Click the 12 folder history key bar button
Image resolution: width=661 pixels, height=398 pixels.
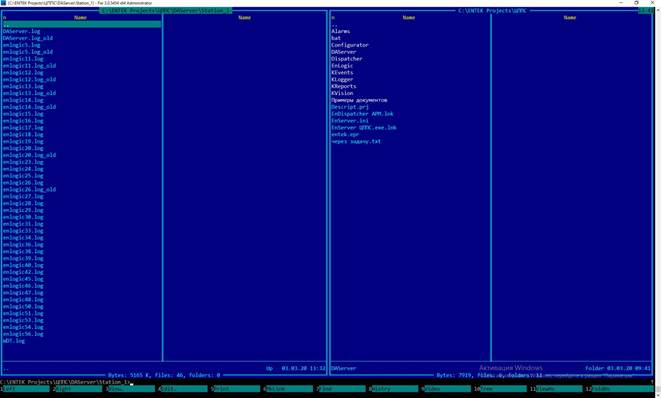[620, 389]
